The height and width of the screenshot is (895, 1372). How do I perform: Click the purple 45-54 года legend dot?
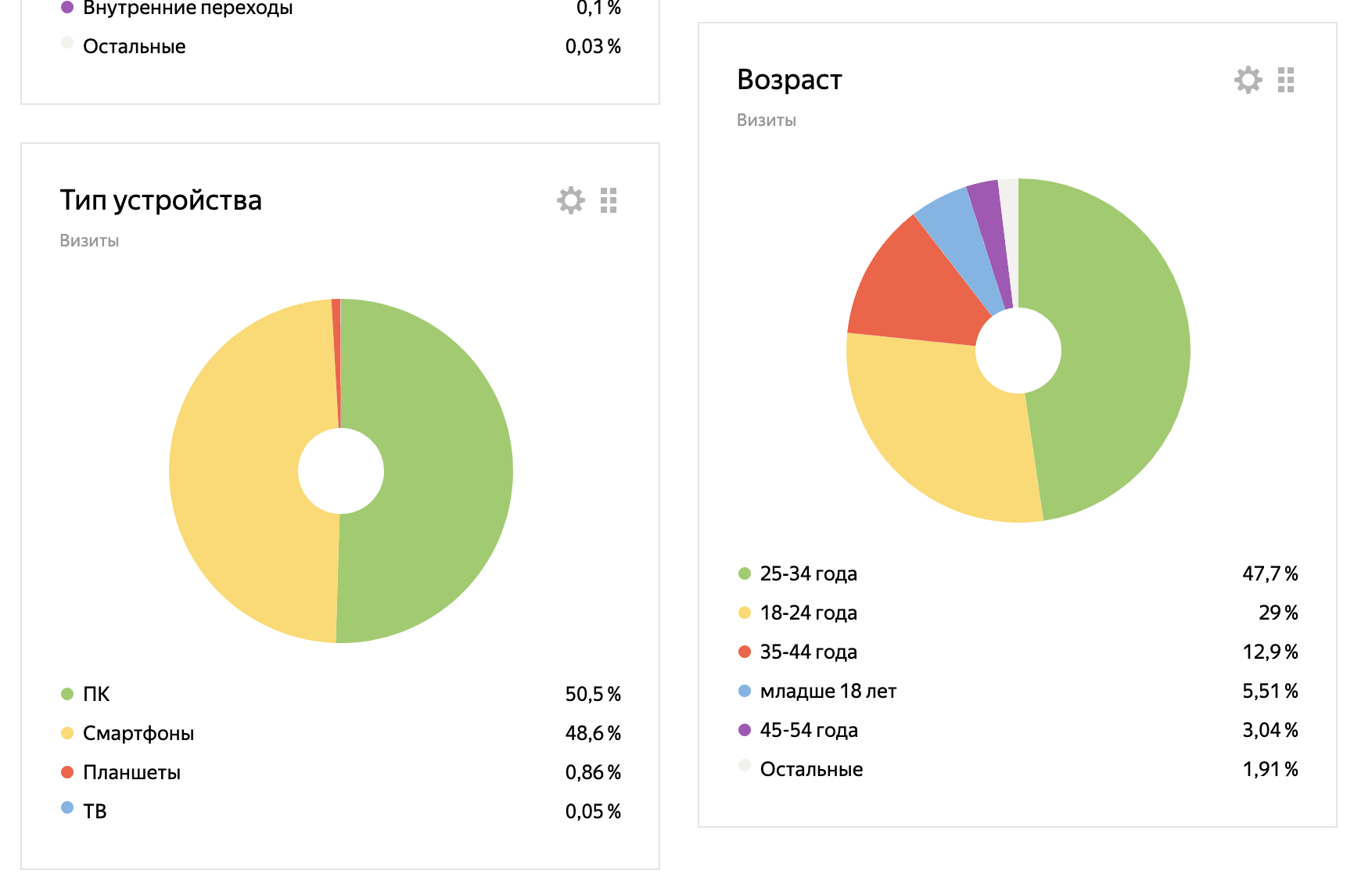coord(745,730)
